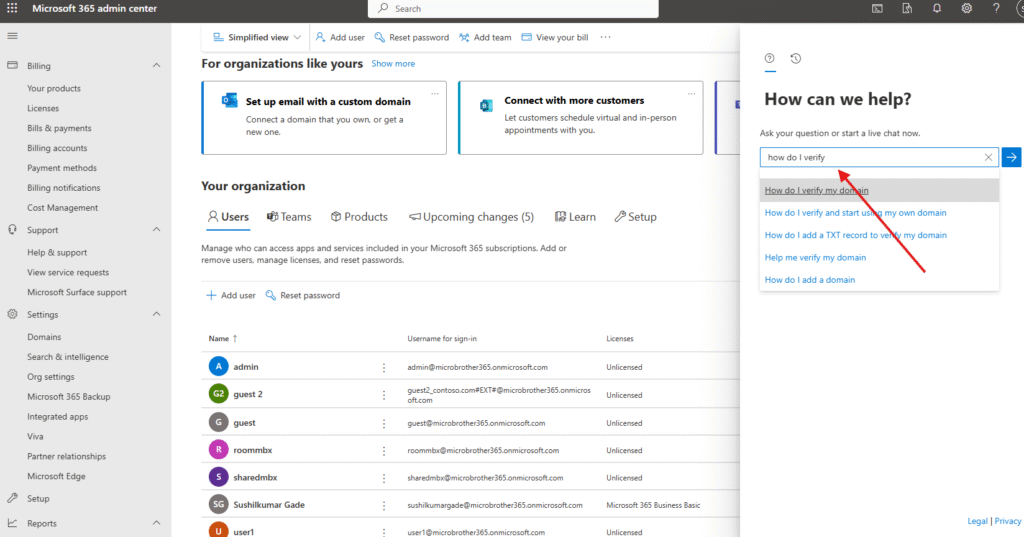Click View your bill in toolbar
The width and height of the screenshot is (1024, 537).
pos(554,37)
